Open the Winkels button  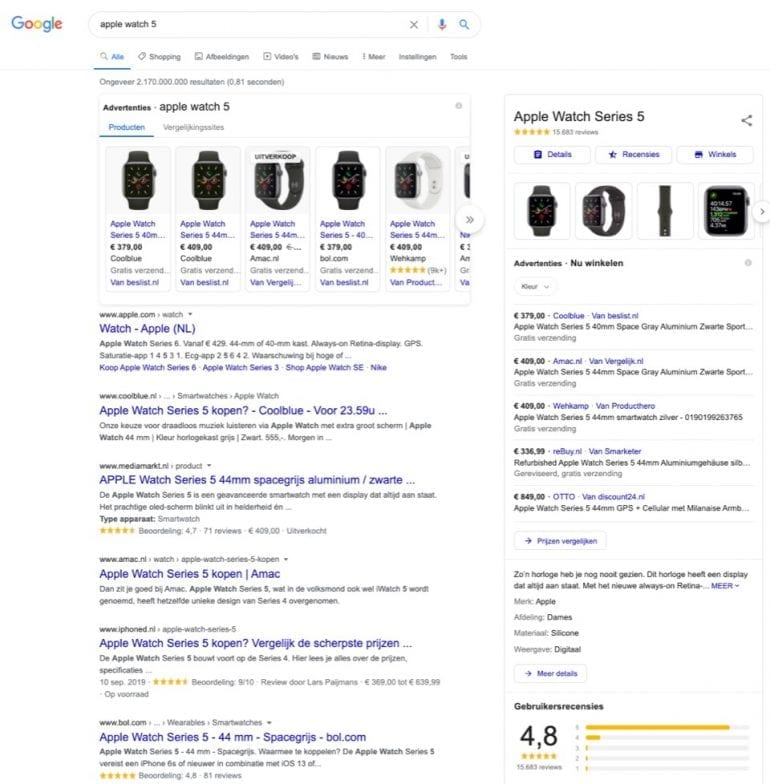(715, 154)
